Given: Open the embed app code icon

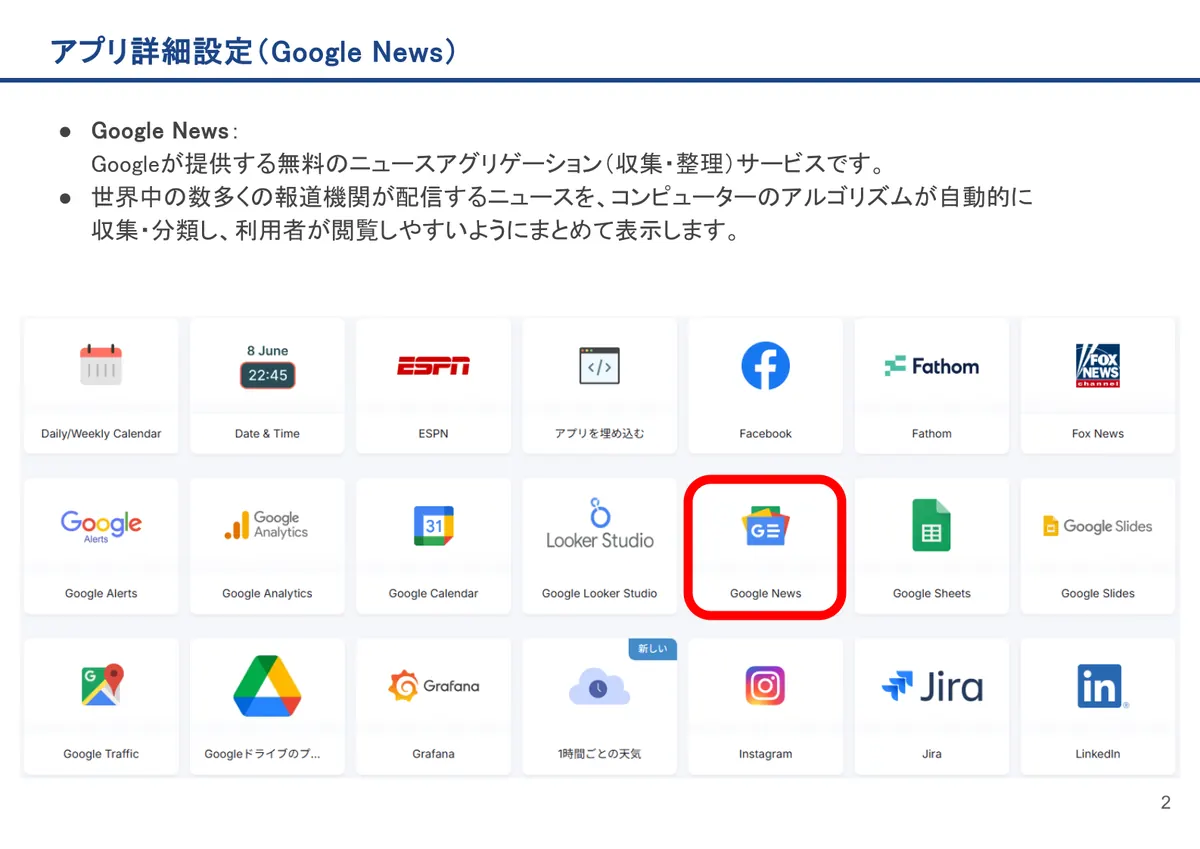Looking at the screenshot, I should [599, 366].
